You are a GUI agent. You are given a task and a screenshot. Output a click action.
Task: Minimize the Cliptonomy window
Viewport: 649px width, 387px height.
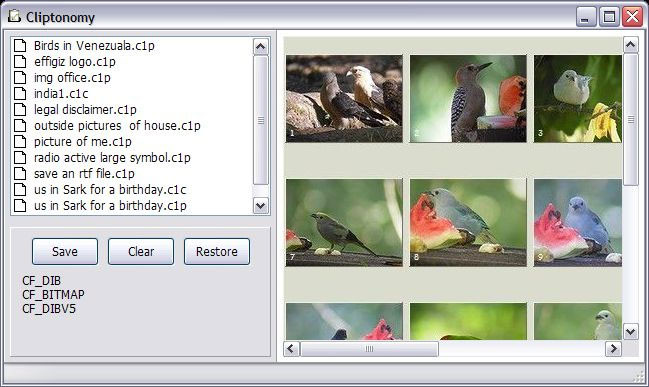tap(586, 17)
